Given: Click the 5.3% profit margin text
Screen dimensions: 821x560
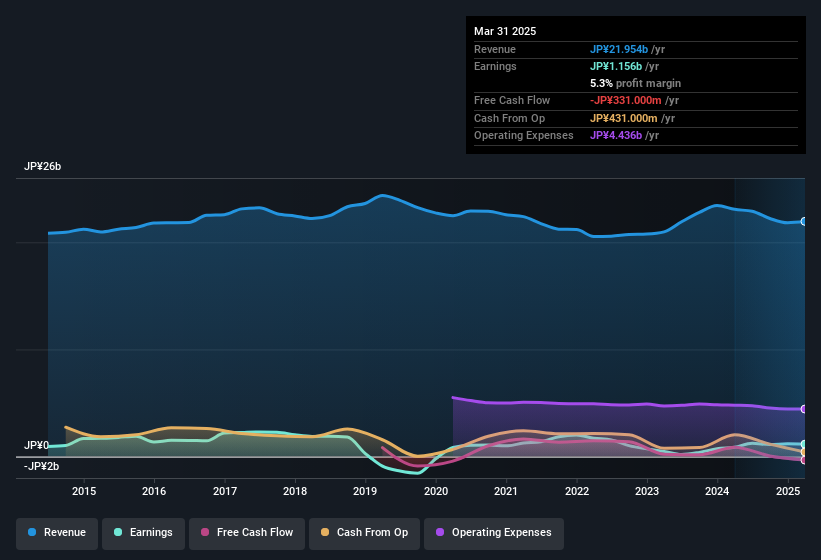Looking at the screenshot, I should tap(635, 83).
